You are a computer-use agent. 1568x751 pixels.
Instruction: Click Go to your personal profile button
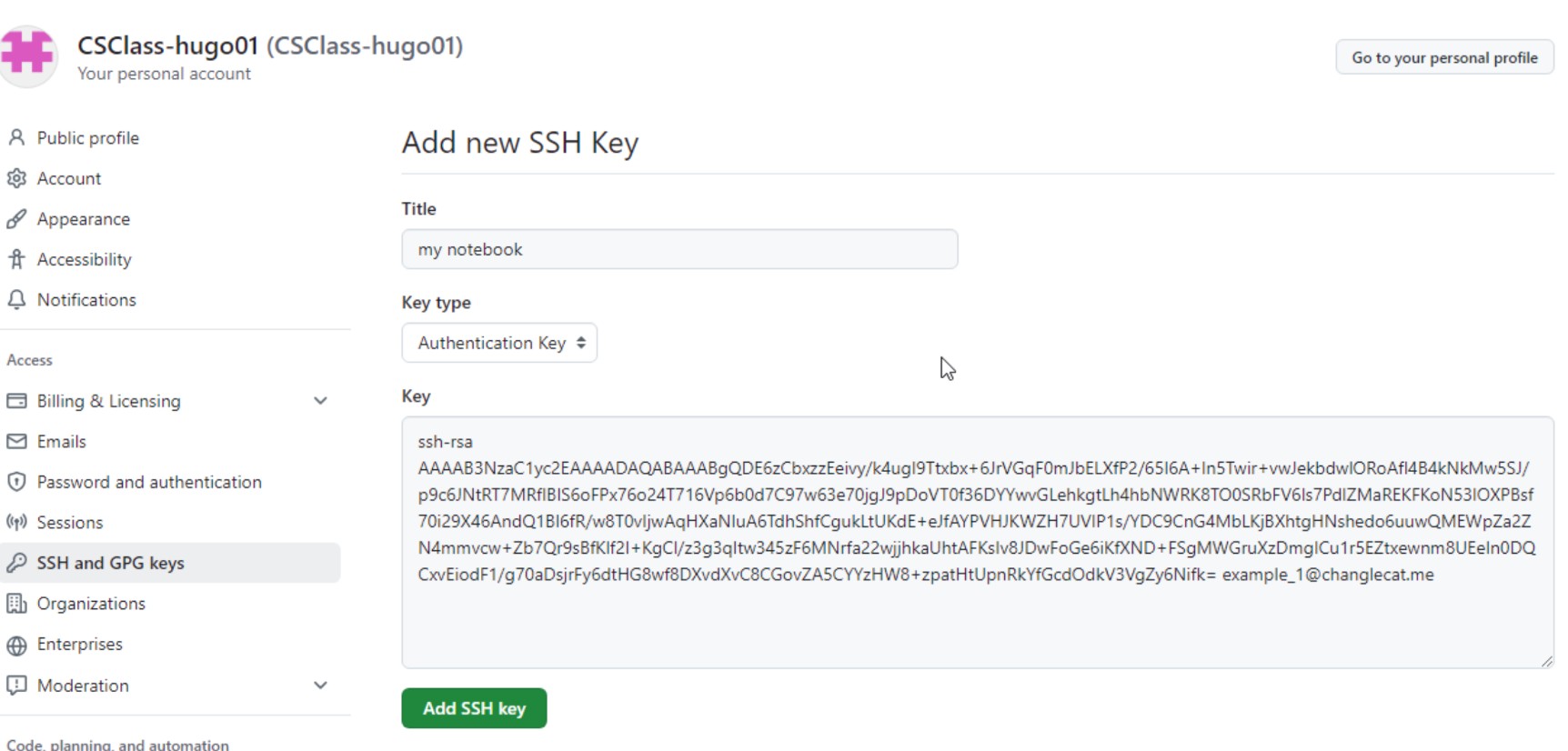point(1444,57)
